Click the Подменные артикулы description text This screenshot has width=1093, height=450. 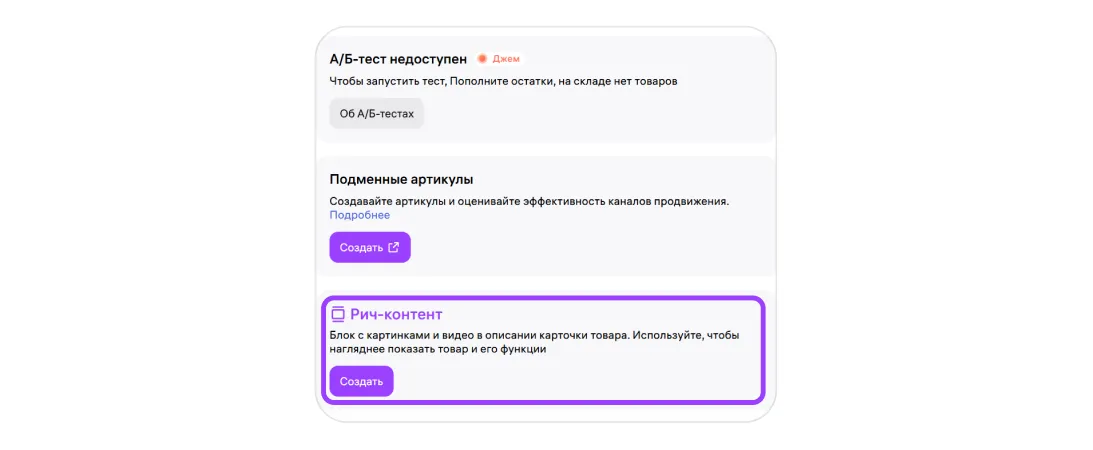pos(529,201)
